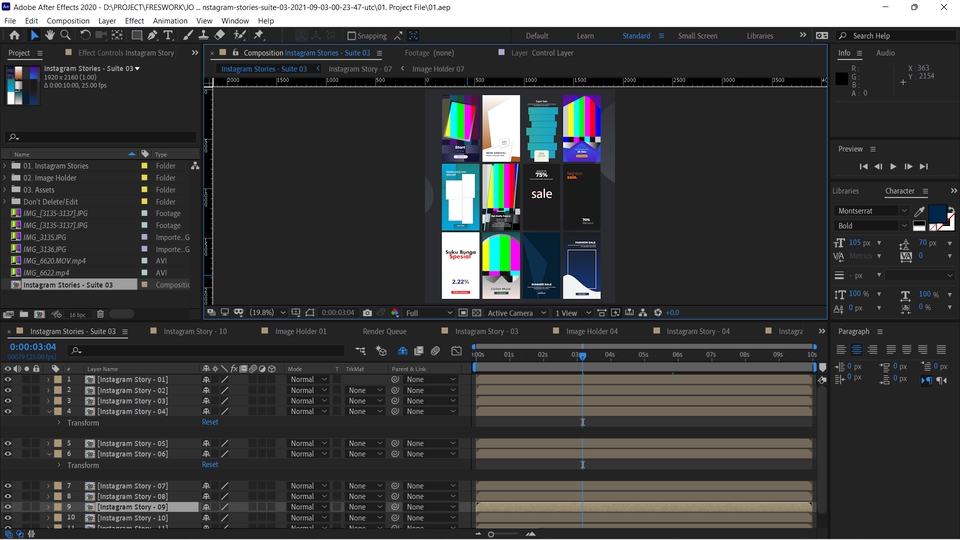Toggle visibility of Instagram Story - 07 layer

pyautogui.click(x=8, y=486)
